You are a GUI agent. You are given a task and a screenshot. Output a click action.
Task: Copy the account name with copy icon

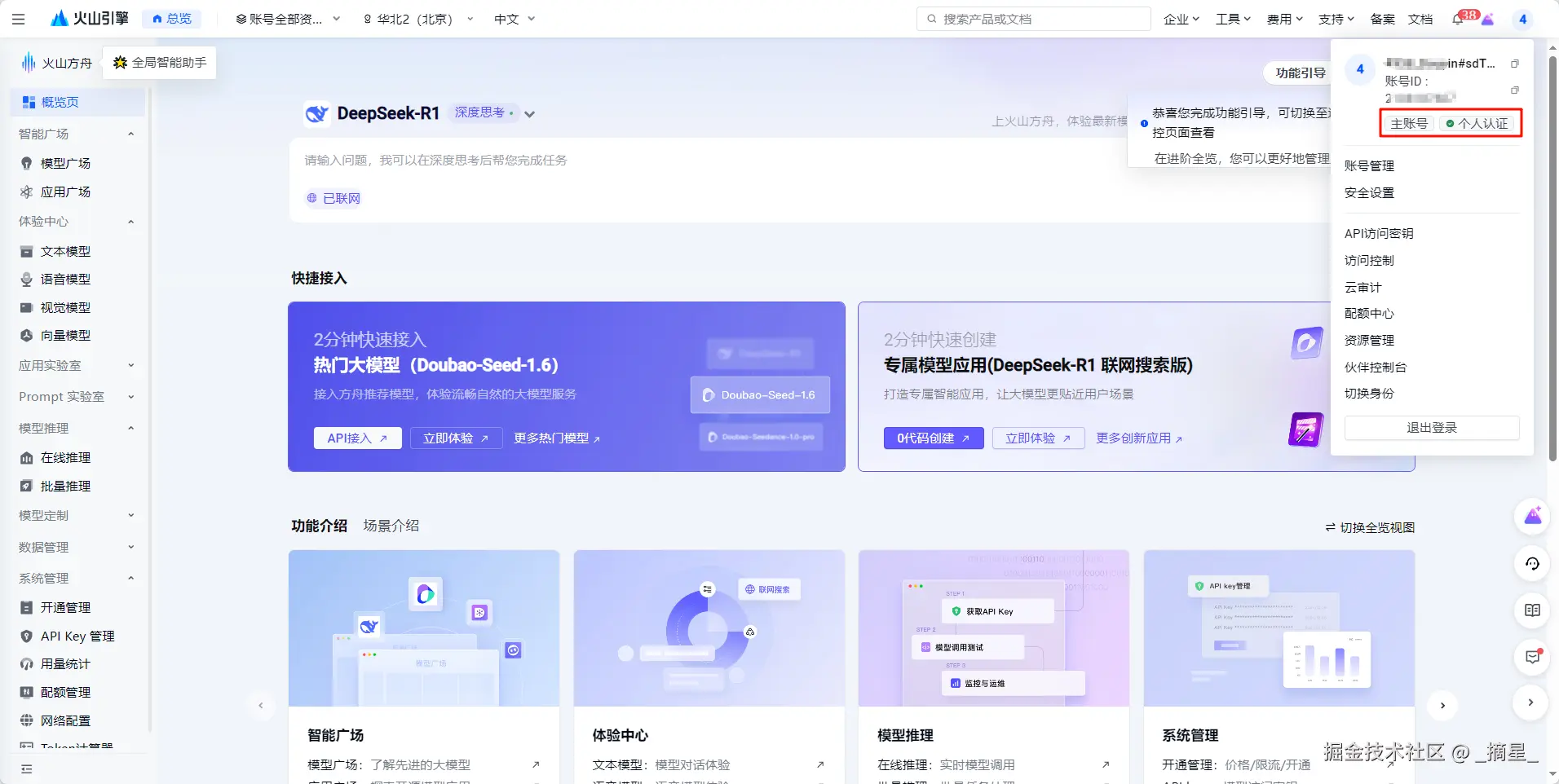pos(1515,64)
